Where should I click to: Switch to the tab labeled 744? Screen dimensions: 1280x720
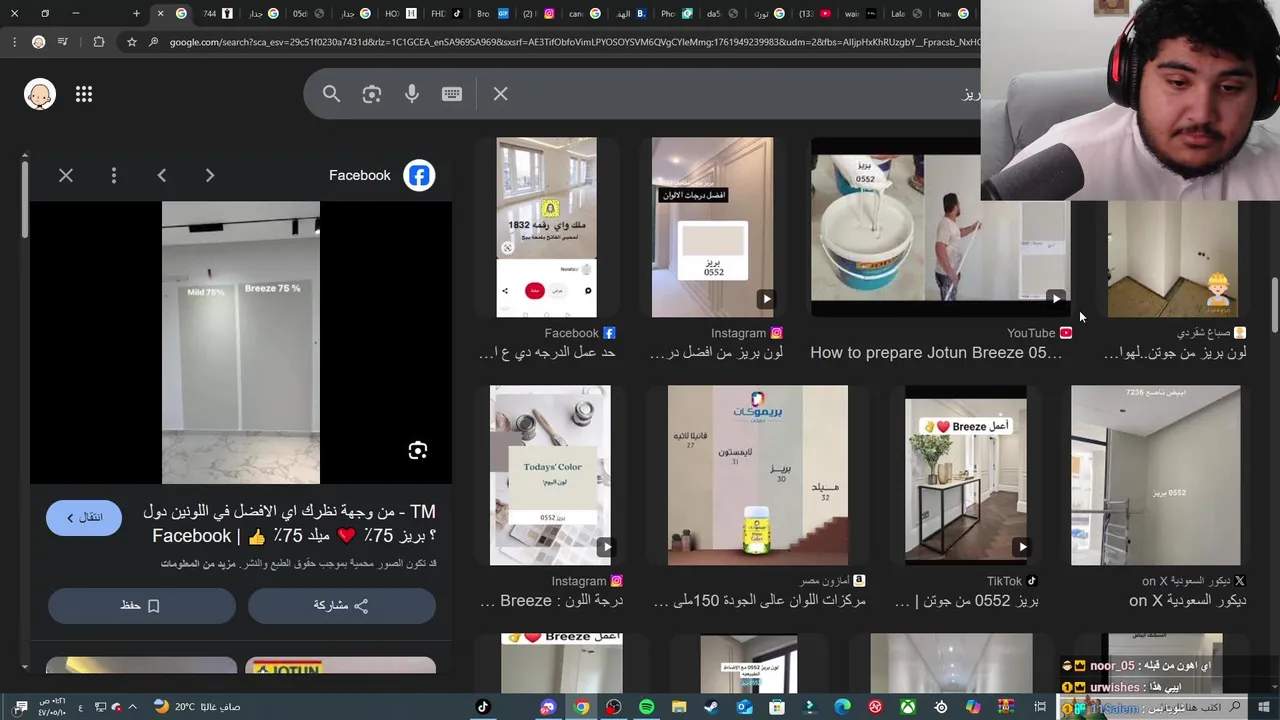pos(217,13)
